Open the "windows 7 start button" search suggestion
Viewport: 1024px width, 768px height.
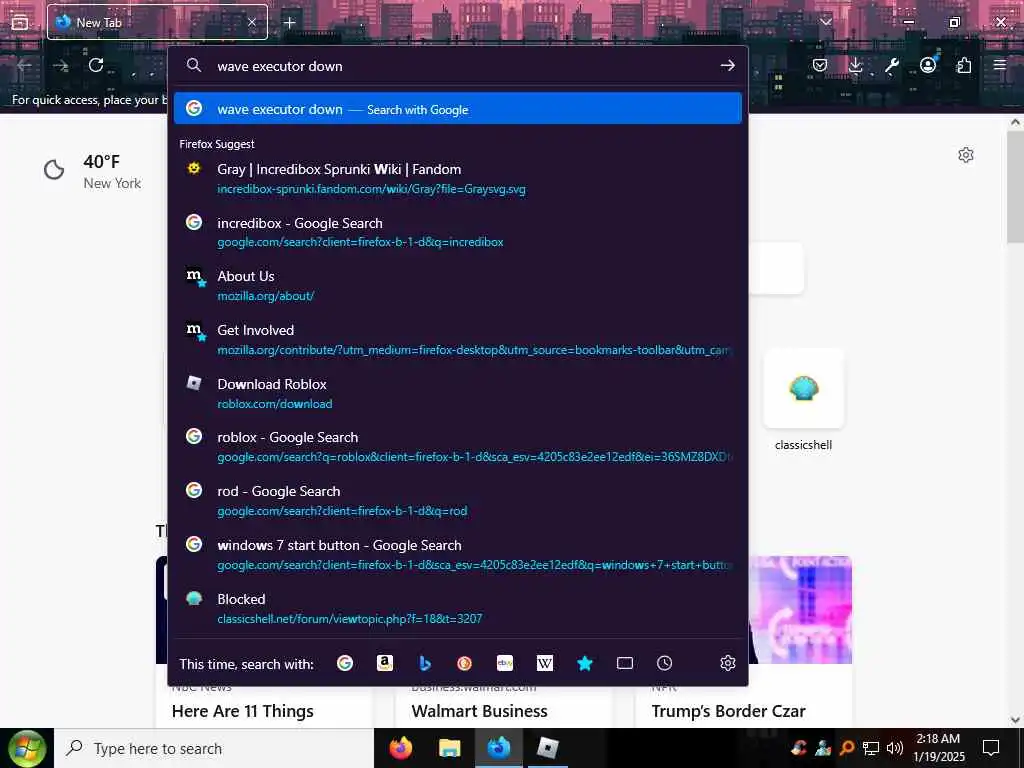pyautogui.click(x=458, y=554)
